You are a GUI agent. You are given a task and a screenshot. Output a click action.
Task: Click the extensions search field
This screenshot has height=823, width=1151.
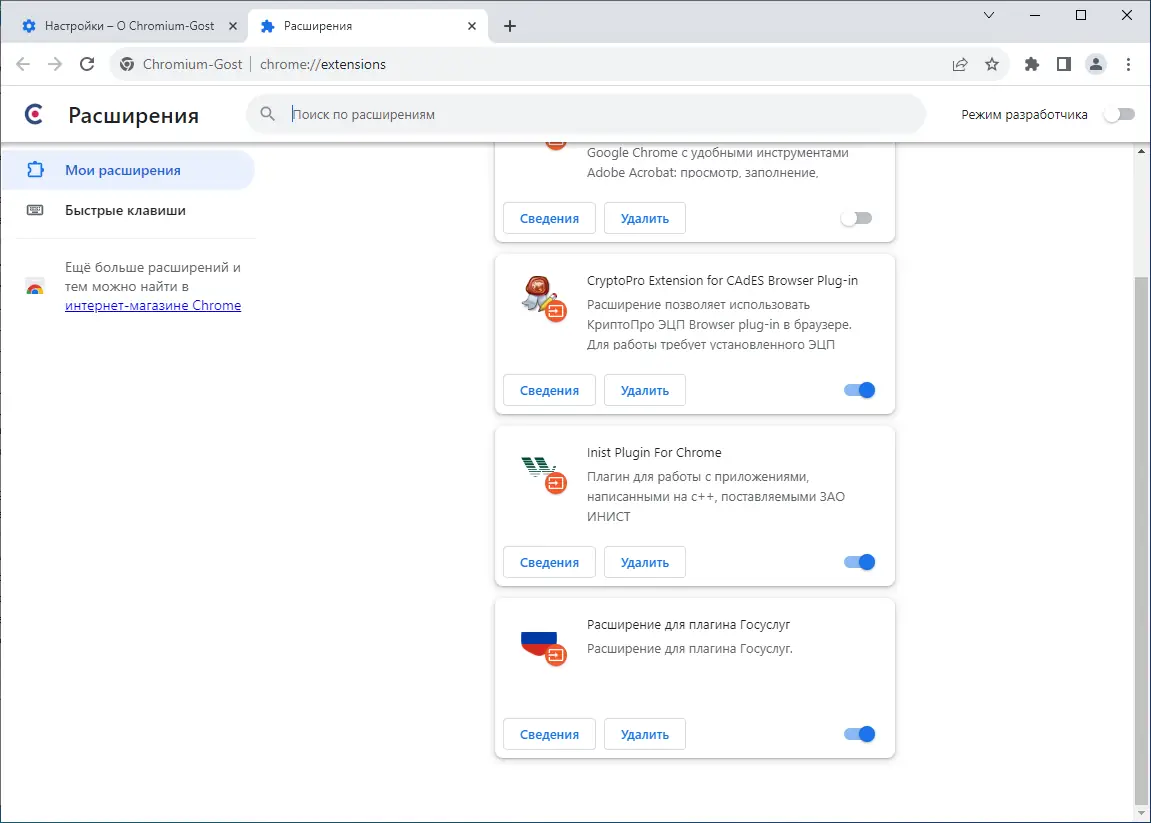(600, 114)
